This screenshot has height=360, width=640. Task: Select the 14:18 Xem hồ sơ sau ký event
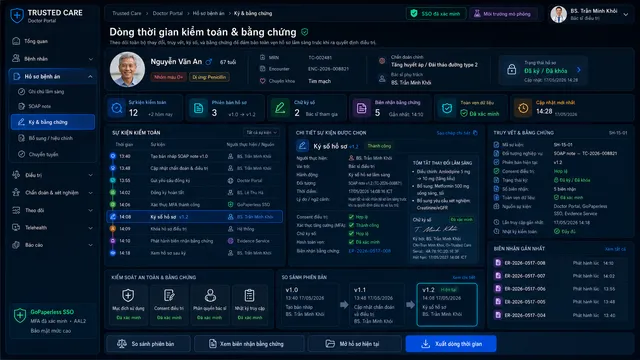[x=195, y=253]
